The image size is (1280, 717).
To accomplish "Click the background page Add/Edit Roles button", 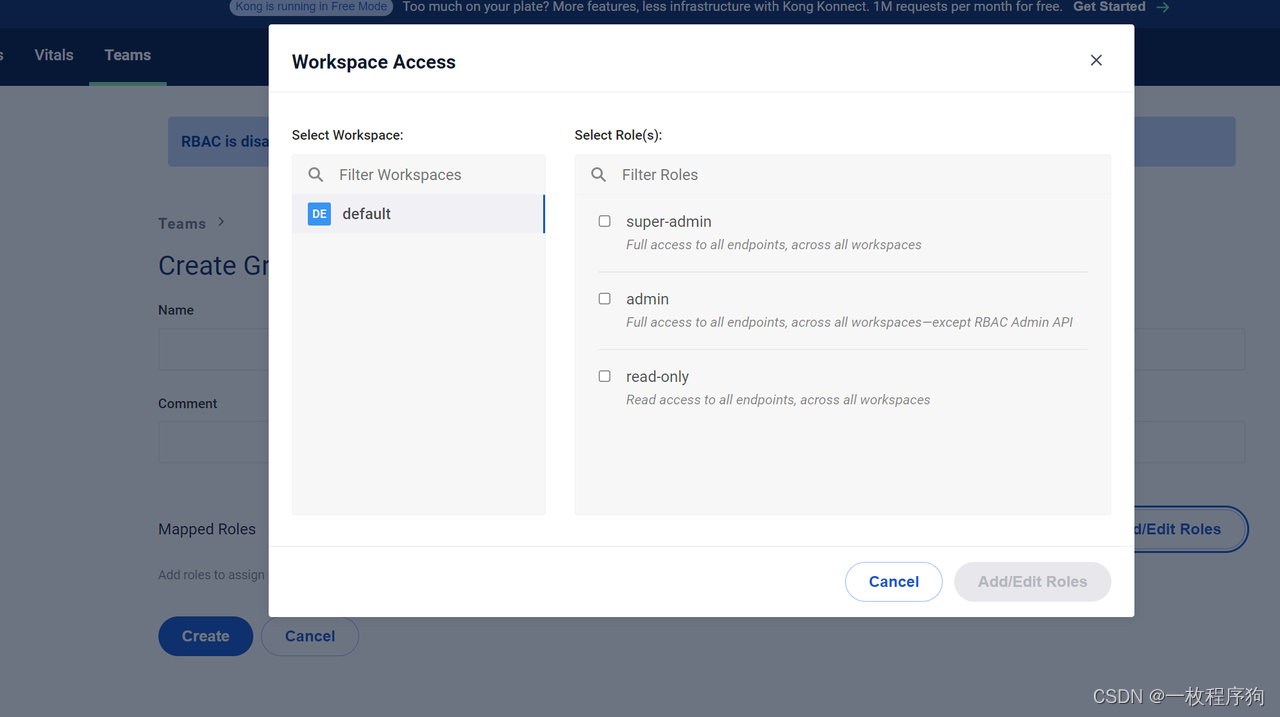I will coord(1190,529).
